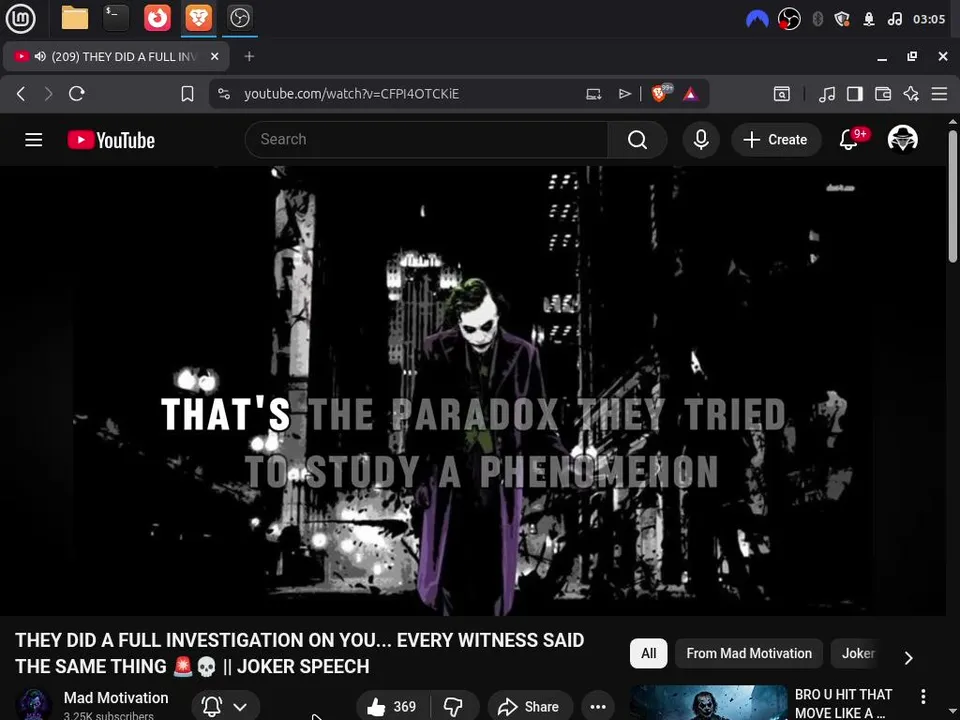
Task: Open the BRO U HIT THAT MOVE video thumbnail
Action: coord(709,703)
